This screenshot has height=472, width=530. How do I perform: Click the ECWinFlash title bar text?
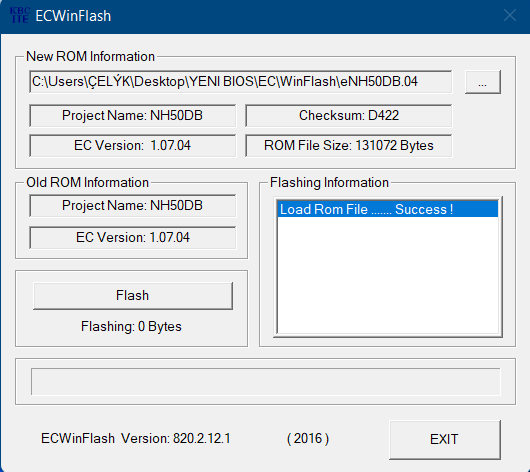pos(73,16)
